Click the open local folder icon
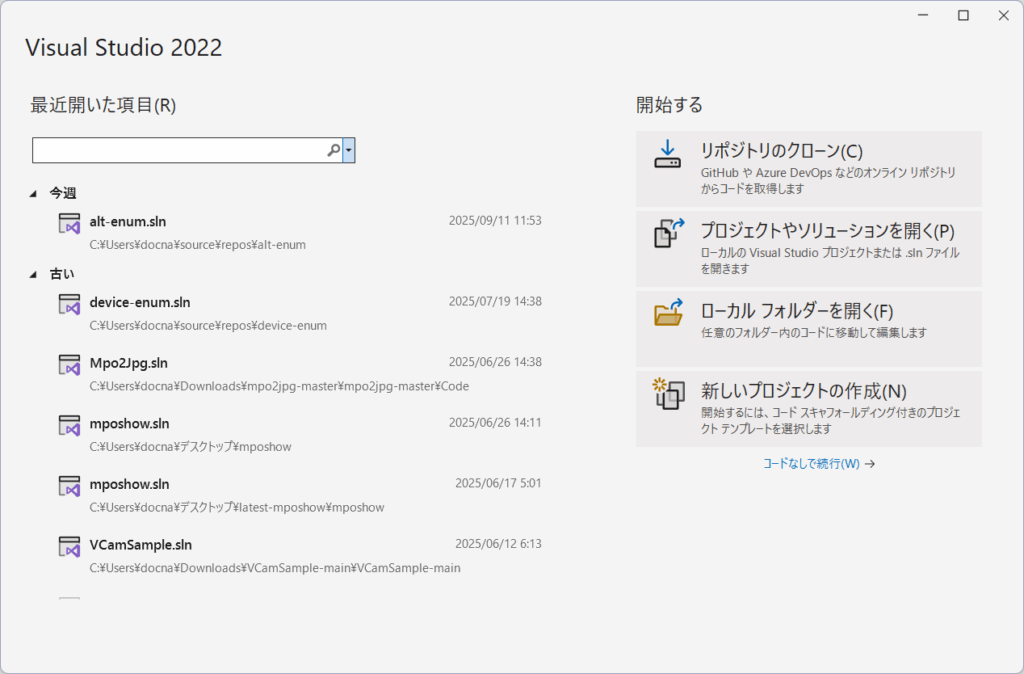The image size is (1024, 674). (x=669, y=312)
